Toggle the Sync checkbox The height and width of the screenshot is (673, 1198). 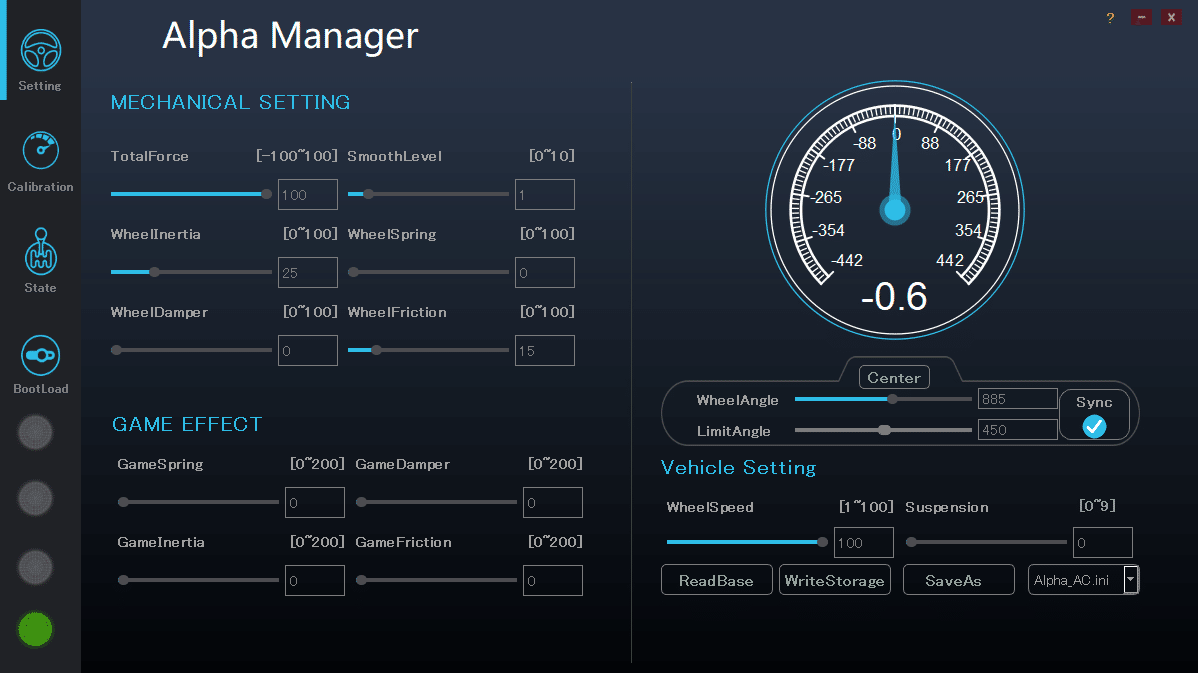(x=1094, y=426)
